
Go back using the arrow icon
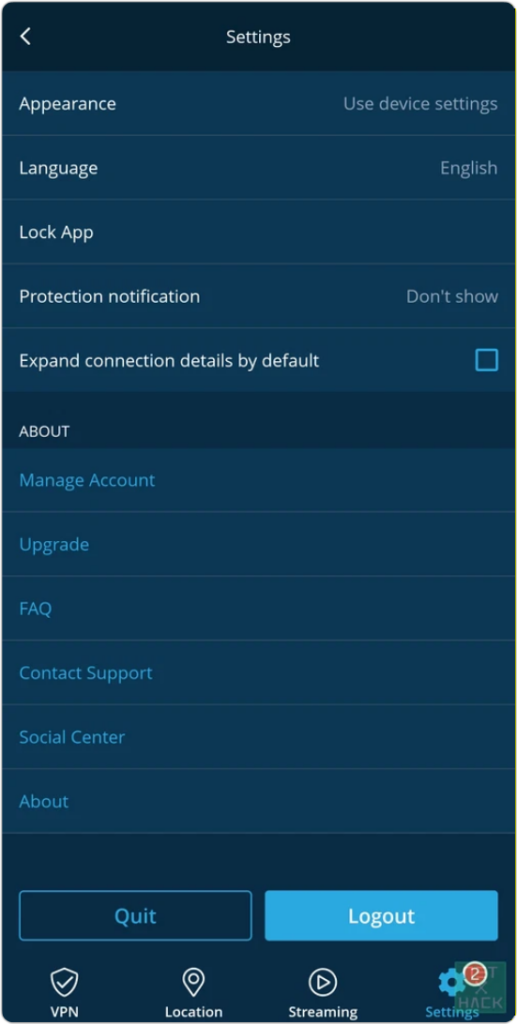pos(25,37)
